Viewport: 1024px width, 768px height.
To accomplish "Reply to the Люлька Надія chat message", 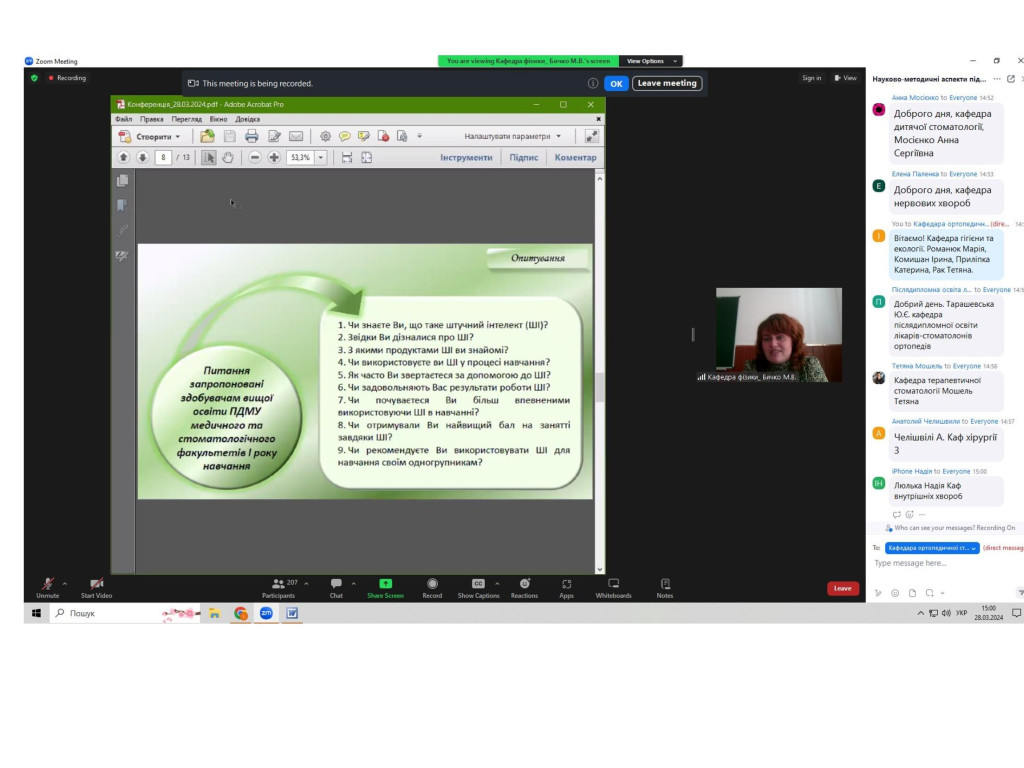I will 897,515.
